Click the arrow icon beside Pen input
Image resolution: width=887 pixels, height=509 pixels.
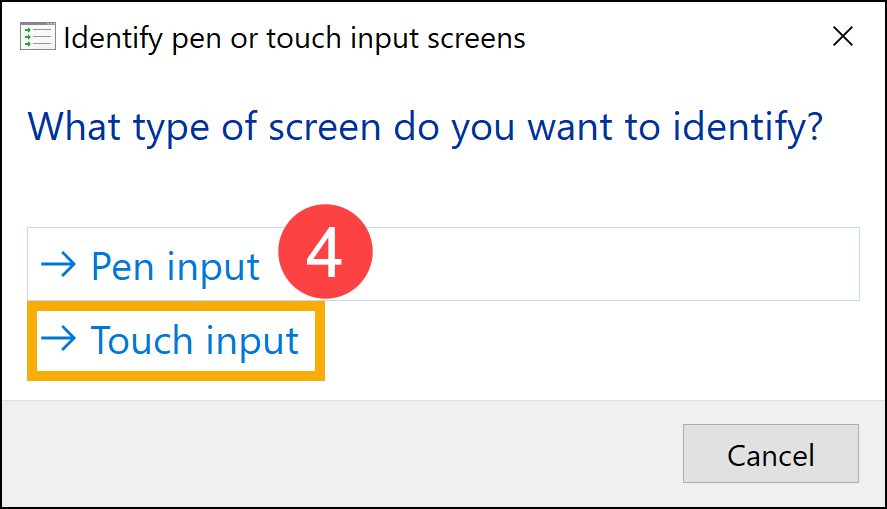pos(58,265)
